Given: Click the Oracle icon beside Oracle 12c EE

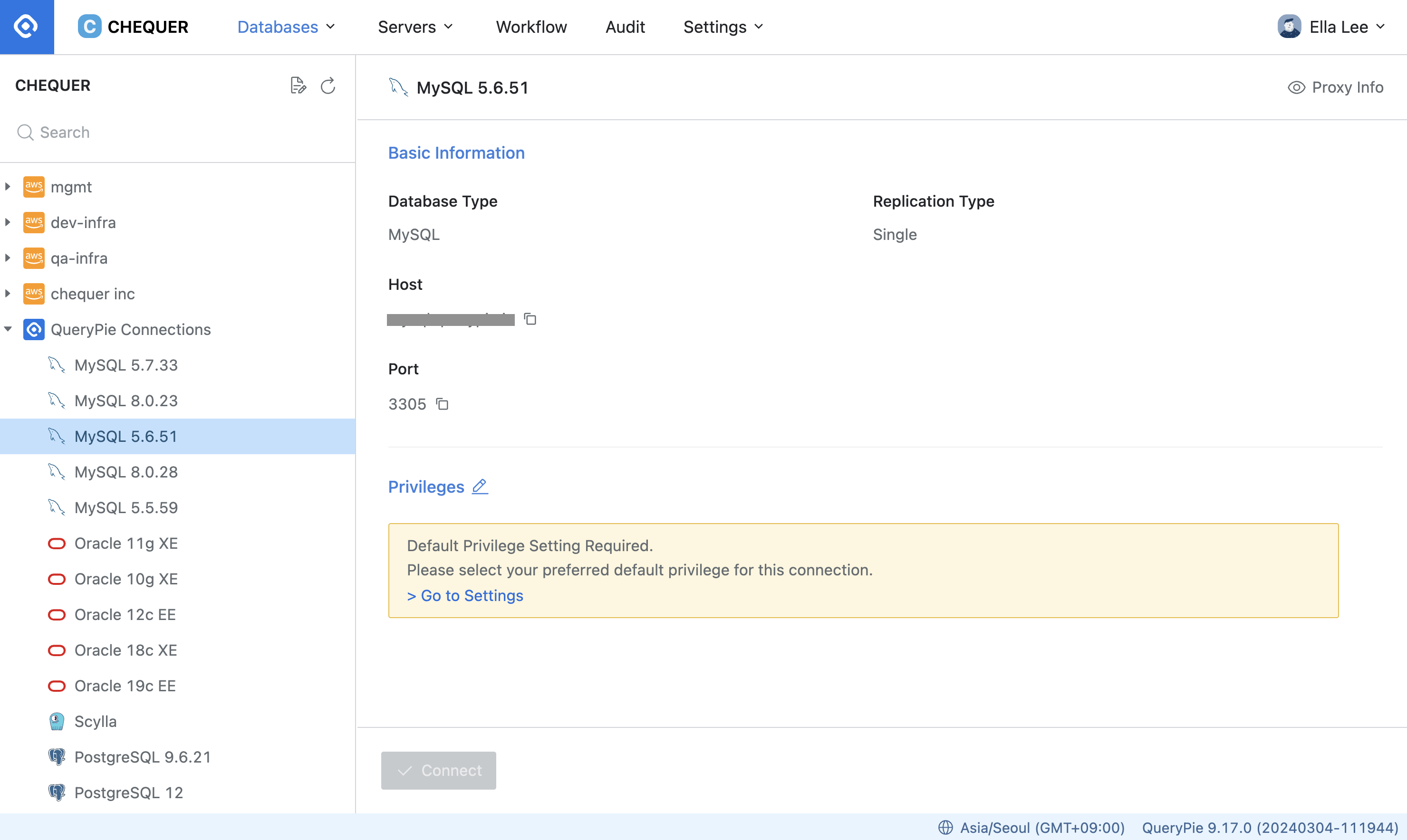Looking at the screenshot, I should click(57, 615).
